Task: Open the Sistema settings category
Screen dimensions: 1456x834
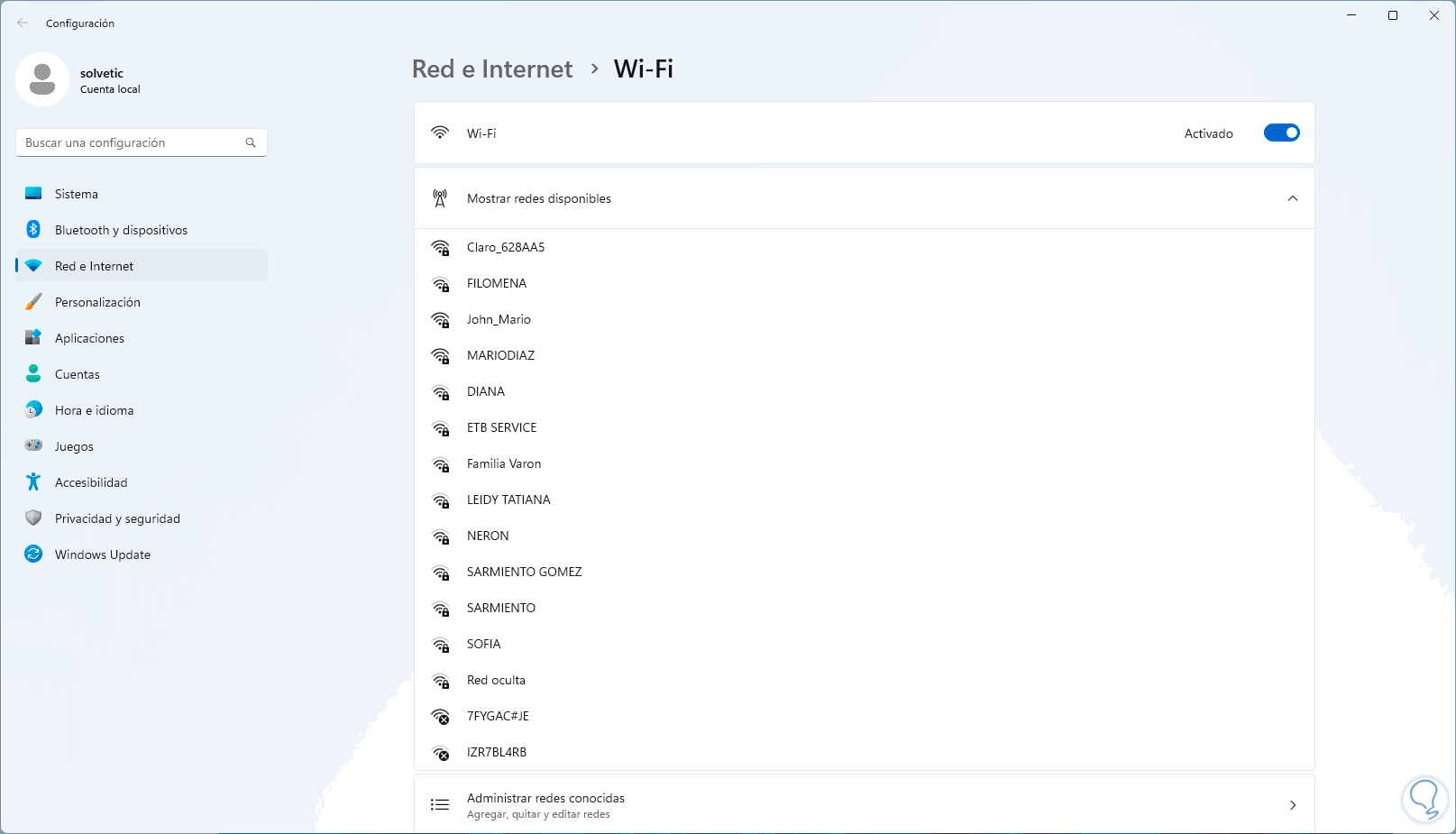Action: pos(77,194)
